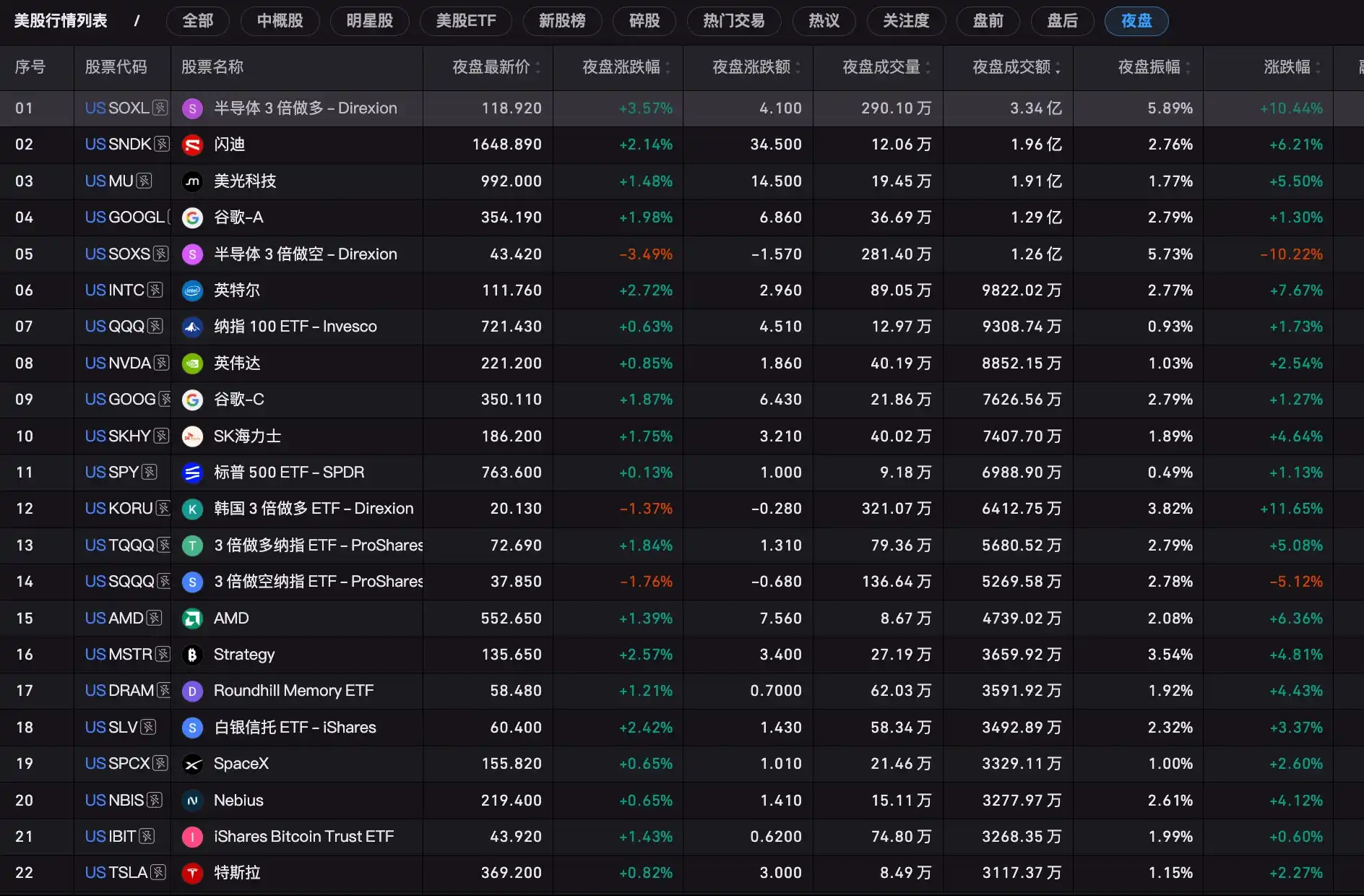
Task: Click the badge icon next to US SPY
Action: pyautogui.click(x=150, y=472)
